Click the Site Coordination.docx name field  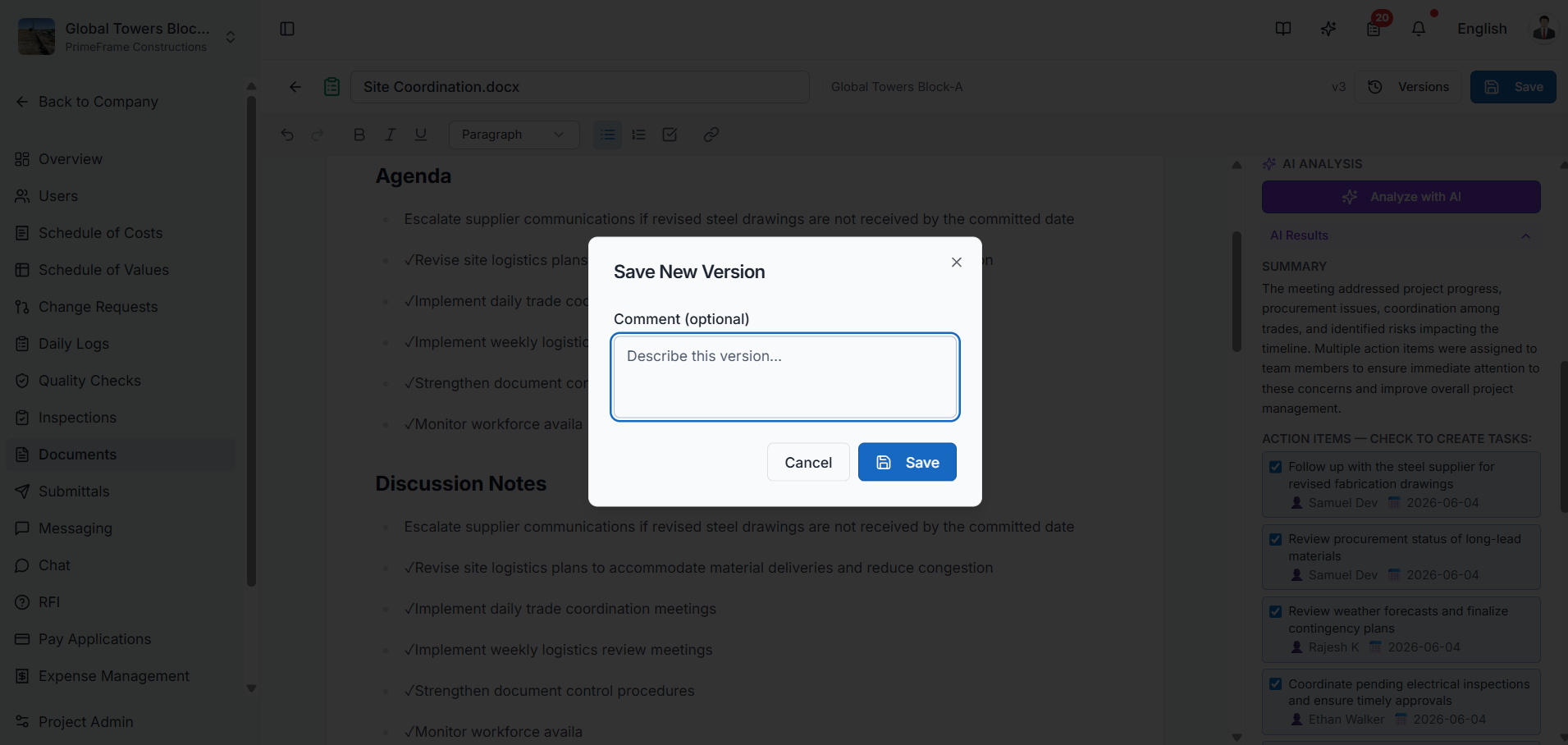point(580,87)
